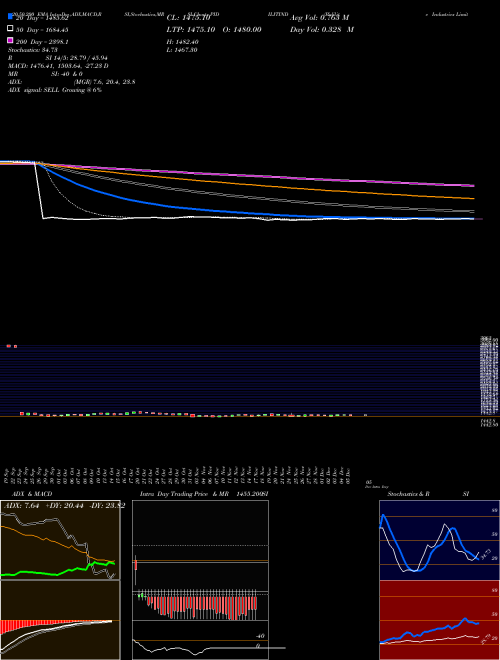
Task: Open the MACD histogram panel with red bars
Action: coord(60,620)
